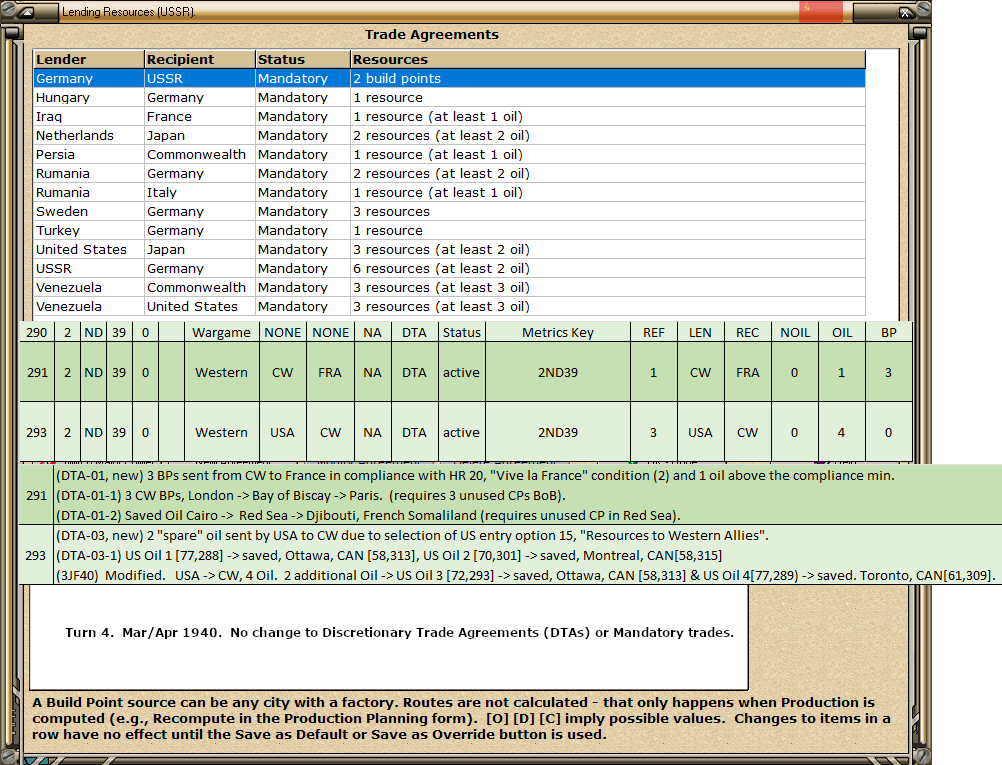Sort by the Recipient column header
The height and width of the screenshot is (765, 1002).
[x=200, y=59]
